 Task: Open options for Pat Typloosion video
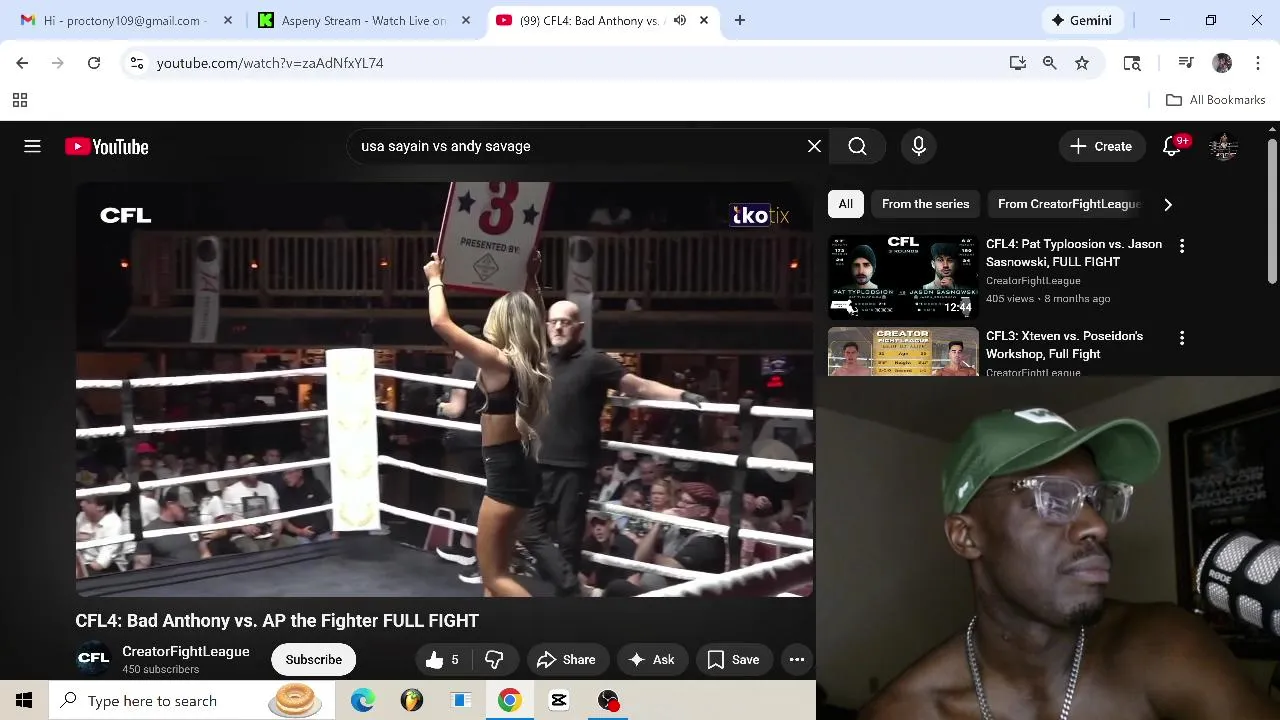coord(1182,246)
